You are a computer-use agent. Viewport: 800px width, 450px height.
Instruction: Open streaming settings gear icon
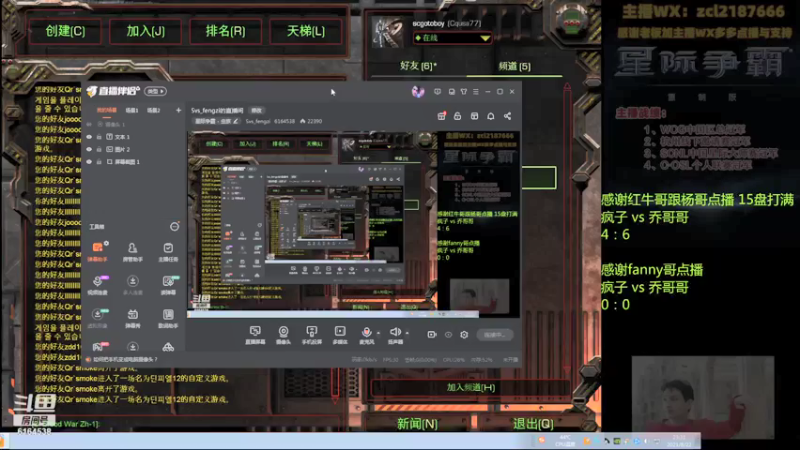[464, 335]
